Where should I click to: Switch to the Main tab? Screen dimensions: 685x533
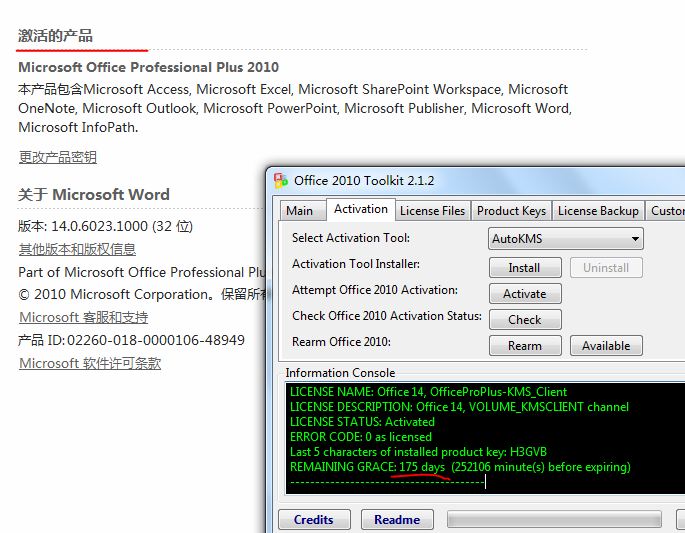pyautogui.click(x=299, y=211)
